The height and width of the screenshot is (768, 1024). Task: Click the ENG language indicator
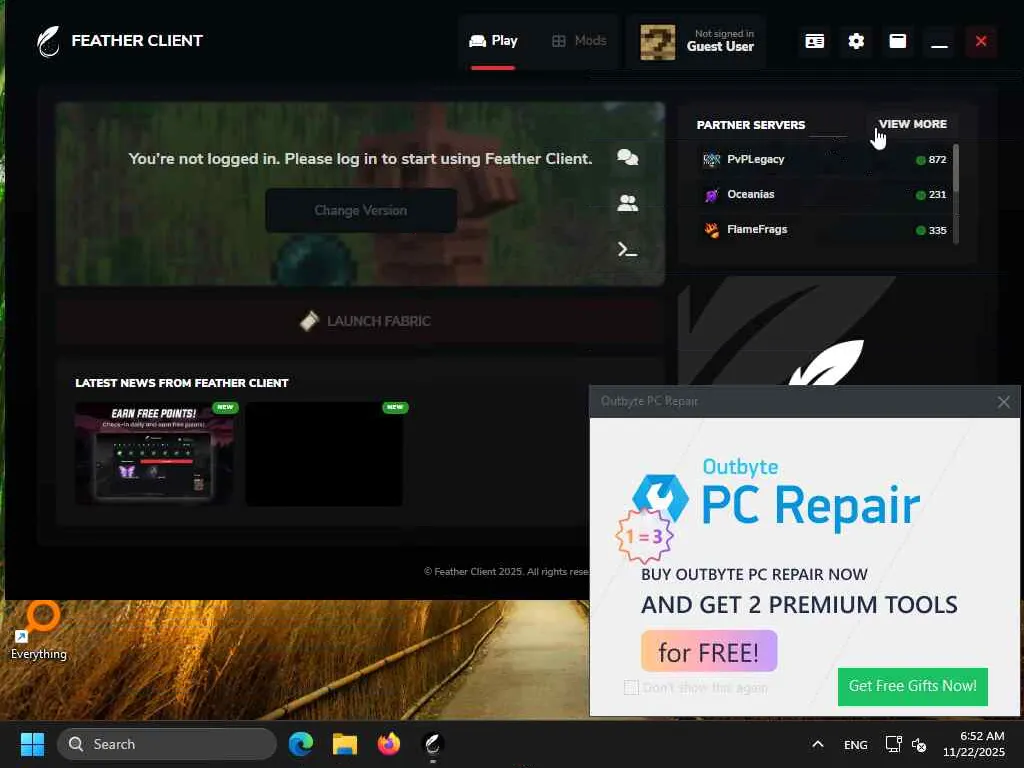pyautogui.click(x=856, y=744)
